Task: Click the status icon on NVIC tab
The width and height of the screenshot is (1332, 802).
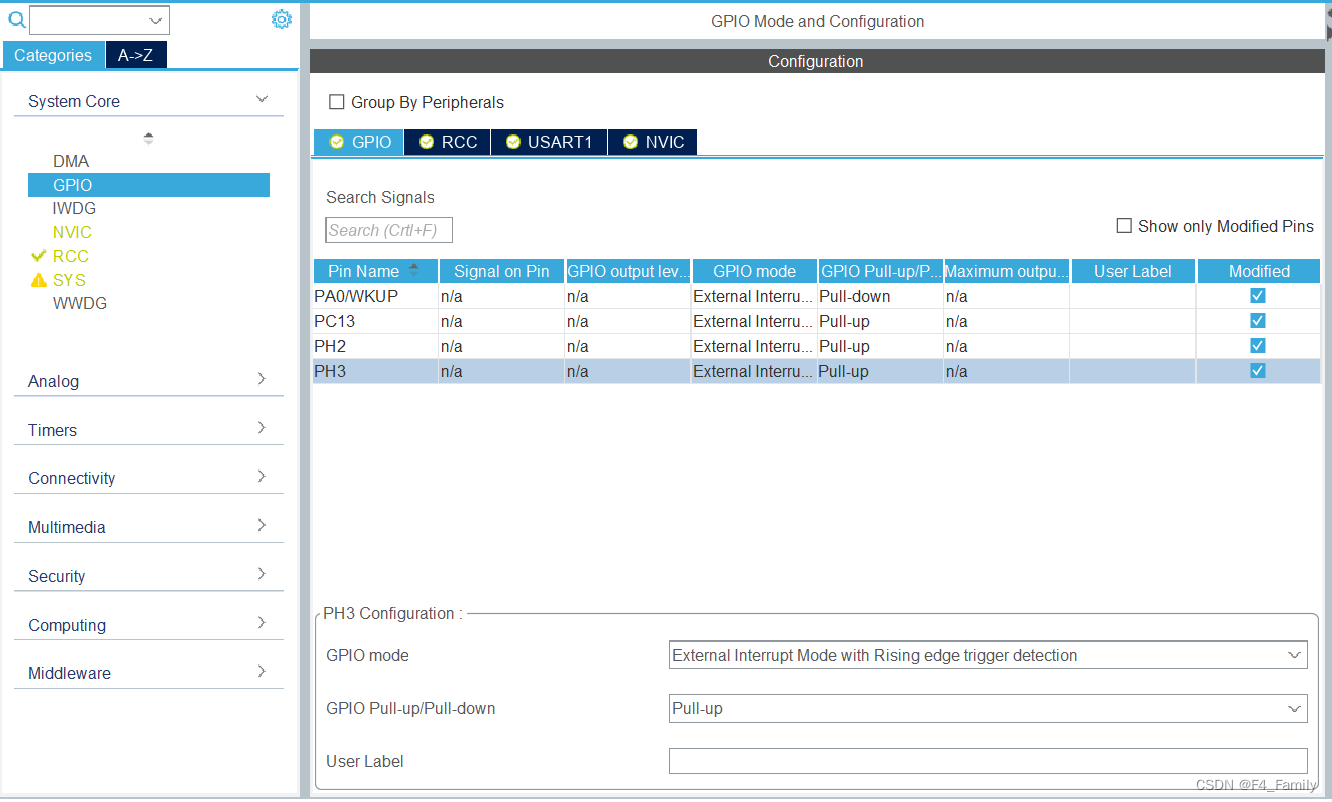Action: tap(630, 142)
